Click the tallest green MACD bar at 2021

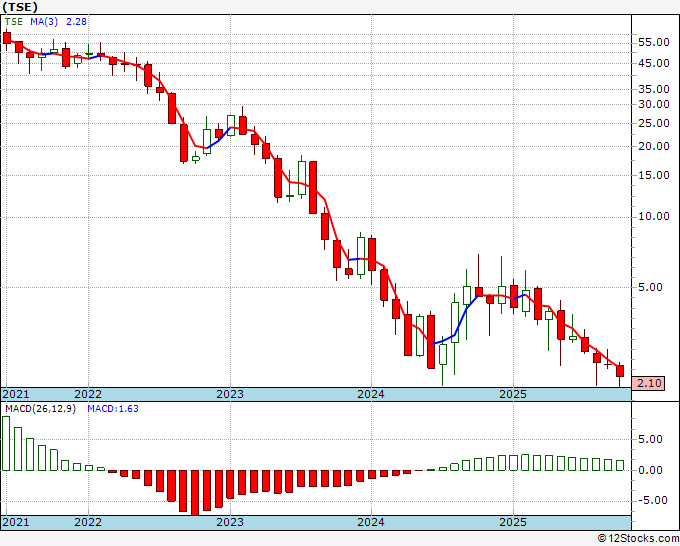[x=6, y=443]
